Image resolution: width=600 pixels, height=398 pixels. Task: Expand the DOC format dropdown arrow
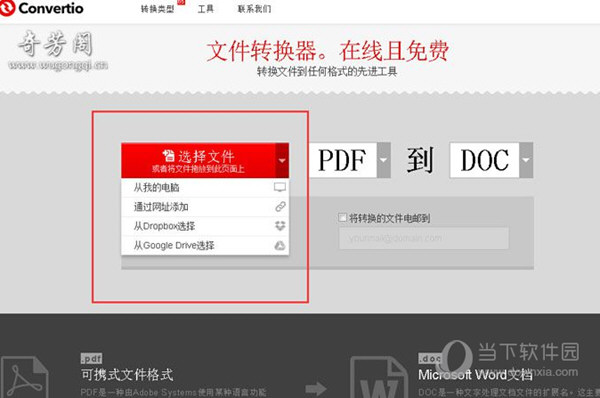[526, 160]
